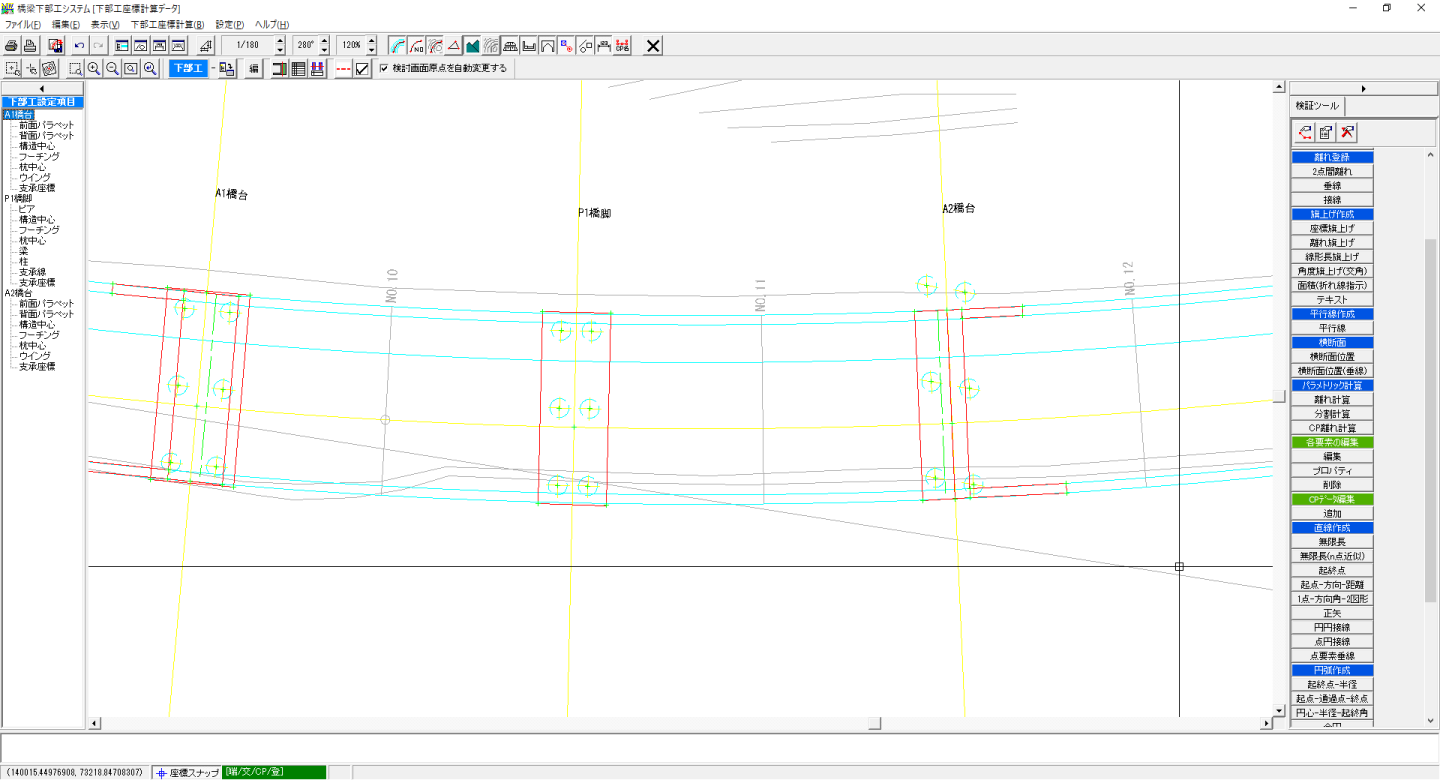Collapse the left panel with arrow button
This screenshot has height=780, width=1440.
(42, 89)
